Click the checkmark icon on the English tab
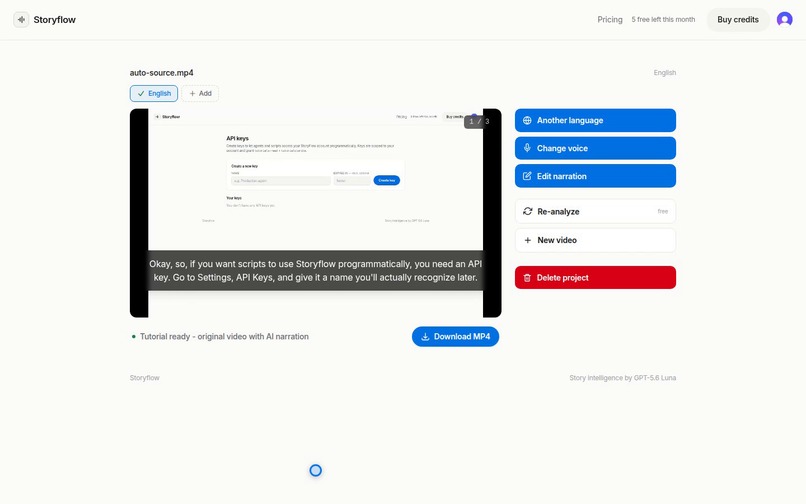The image size is (806, 504). 141,94
